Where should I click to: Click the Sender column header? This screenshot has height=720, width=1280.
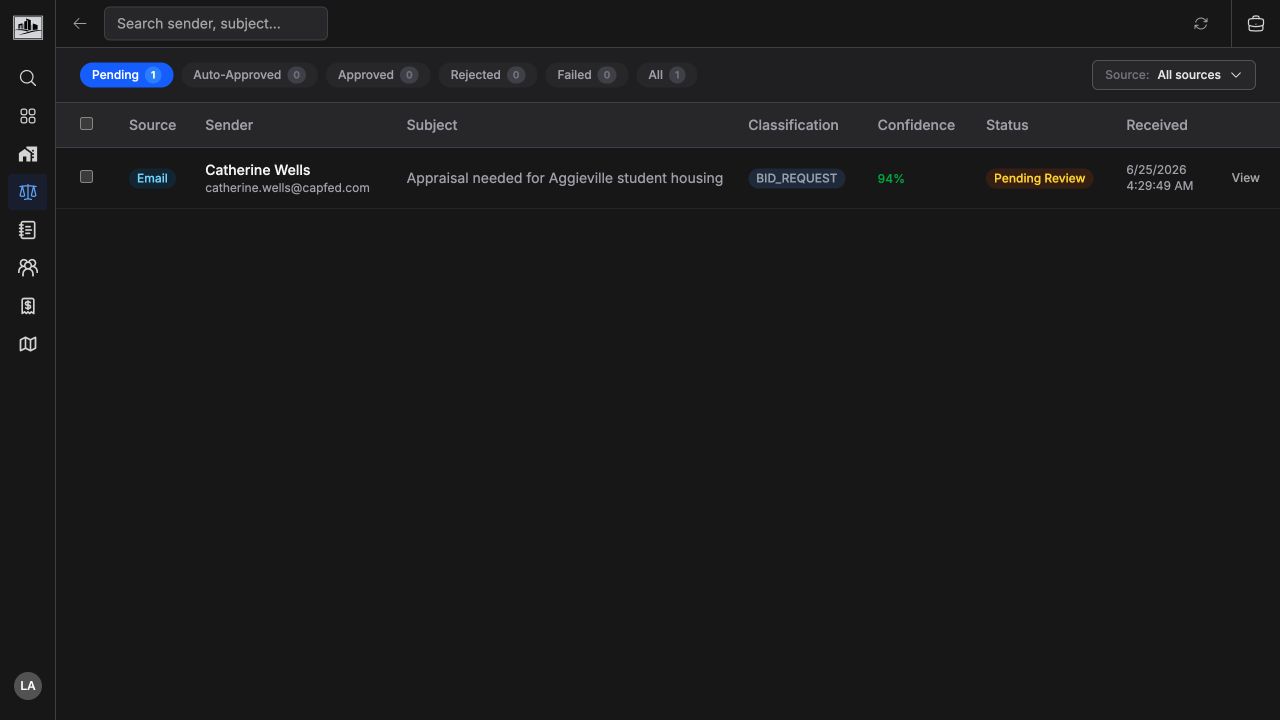[x=229, y=125]
